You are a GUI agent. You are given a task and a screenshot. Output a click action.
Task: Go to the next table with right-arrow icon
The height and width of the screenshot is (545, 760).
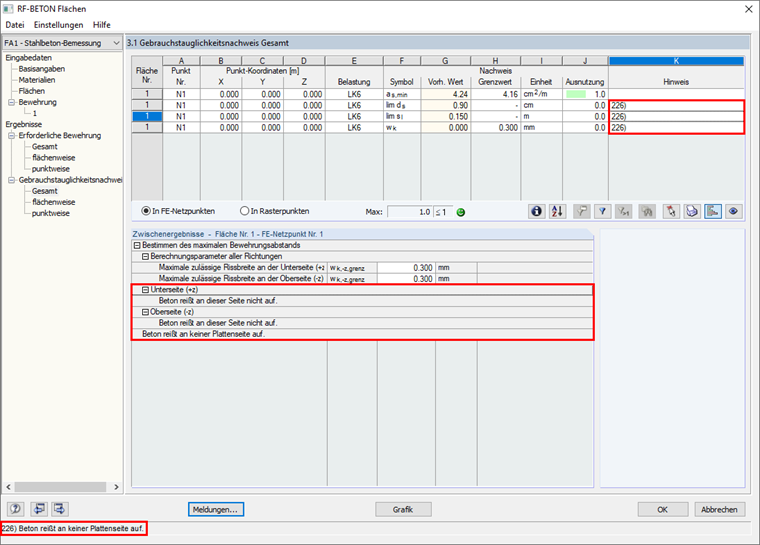point(60,509)
